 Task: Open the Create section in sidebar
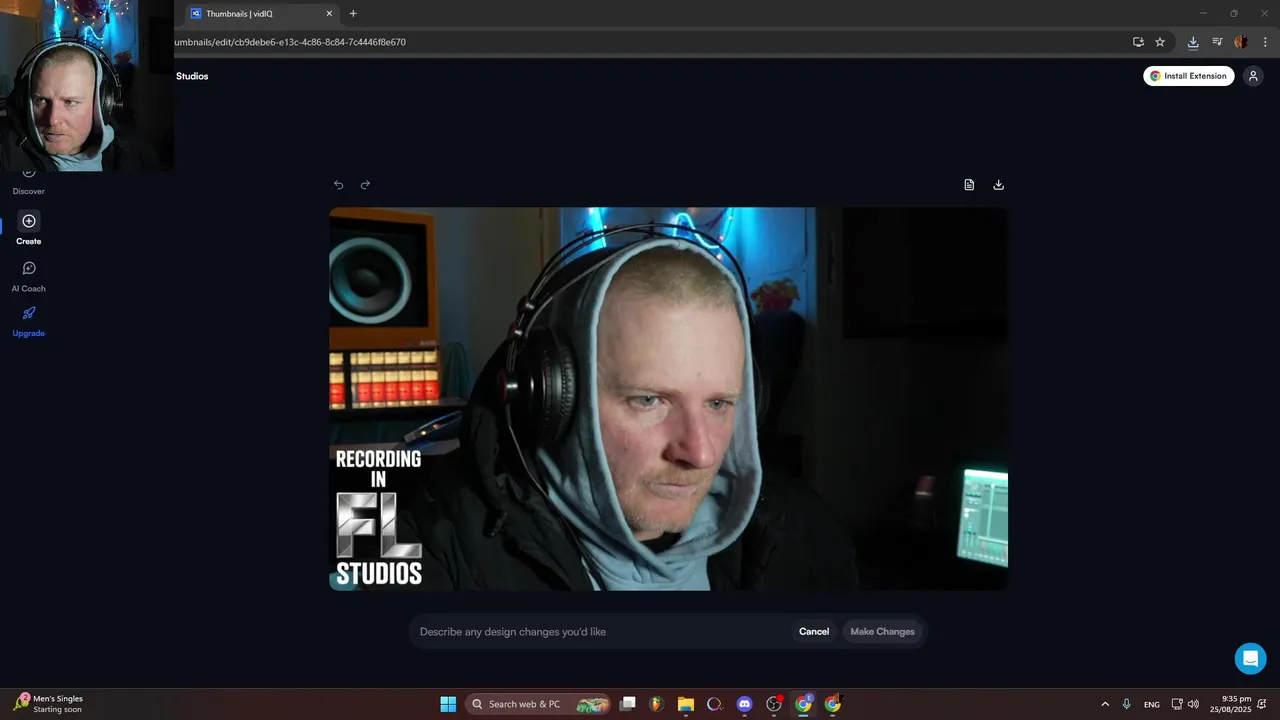pos(29,229)
